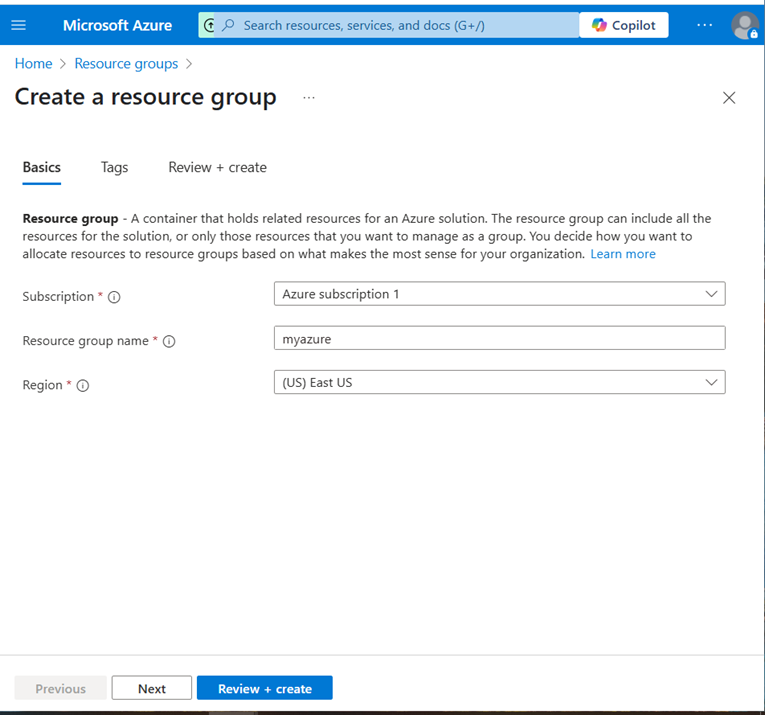Switch to the Tags tab
Screen dimensions: 765x715
(x=114, y=167)
